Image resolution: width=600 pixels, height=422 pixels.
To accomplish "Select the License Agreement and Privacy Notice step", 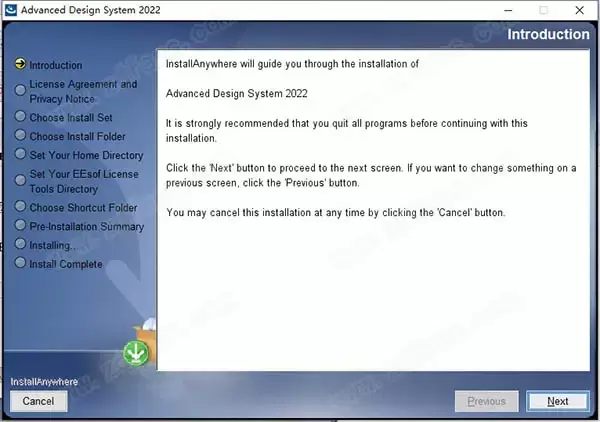I will [83, 92].
